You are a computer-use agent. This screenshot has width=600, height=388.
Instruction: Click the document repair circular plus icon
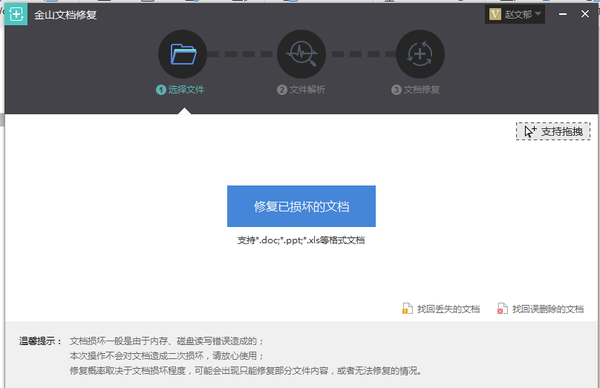(x=420, y=54)
